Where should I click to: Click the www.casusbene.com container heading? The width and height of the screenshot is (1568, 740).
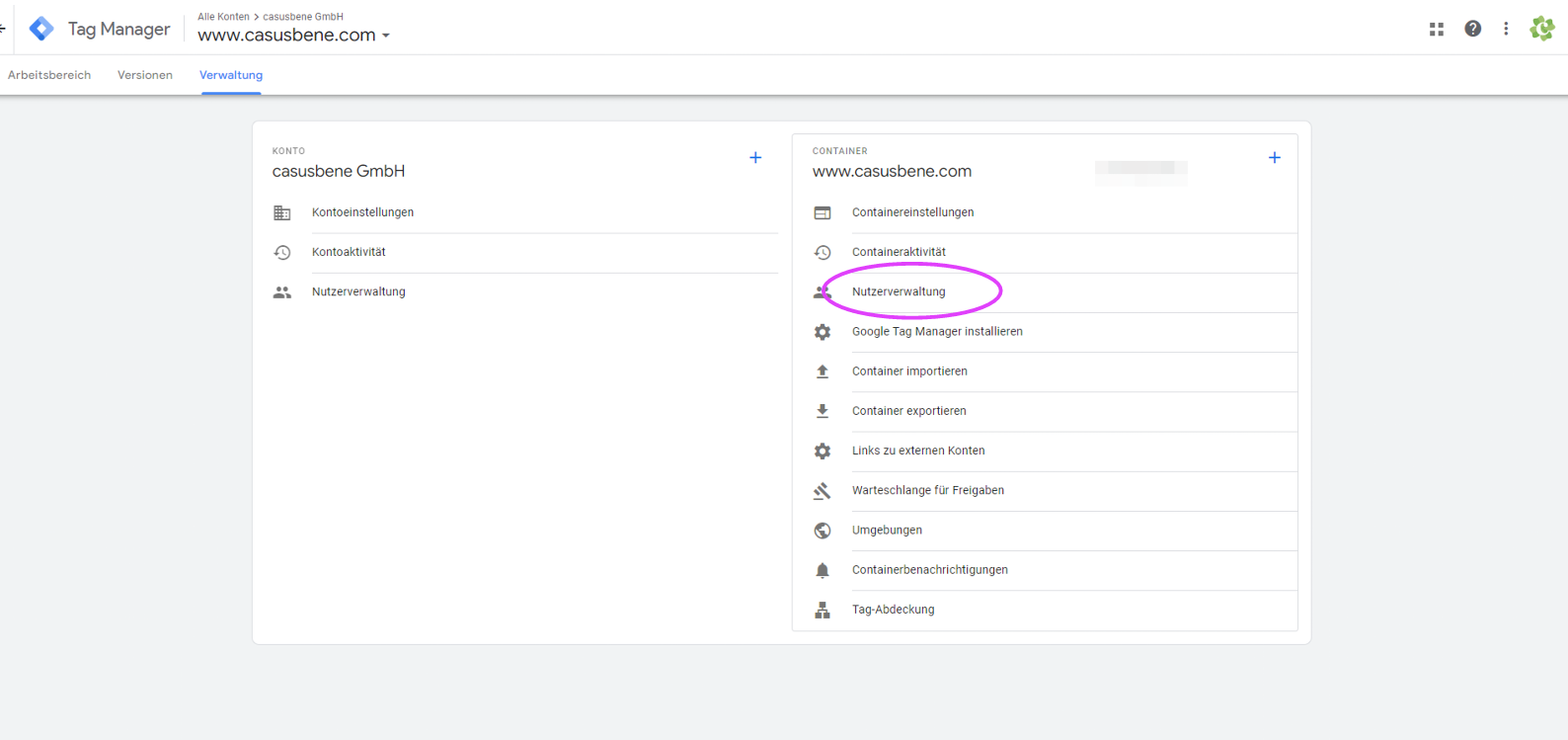(x=892, y=171)
